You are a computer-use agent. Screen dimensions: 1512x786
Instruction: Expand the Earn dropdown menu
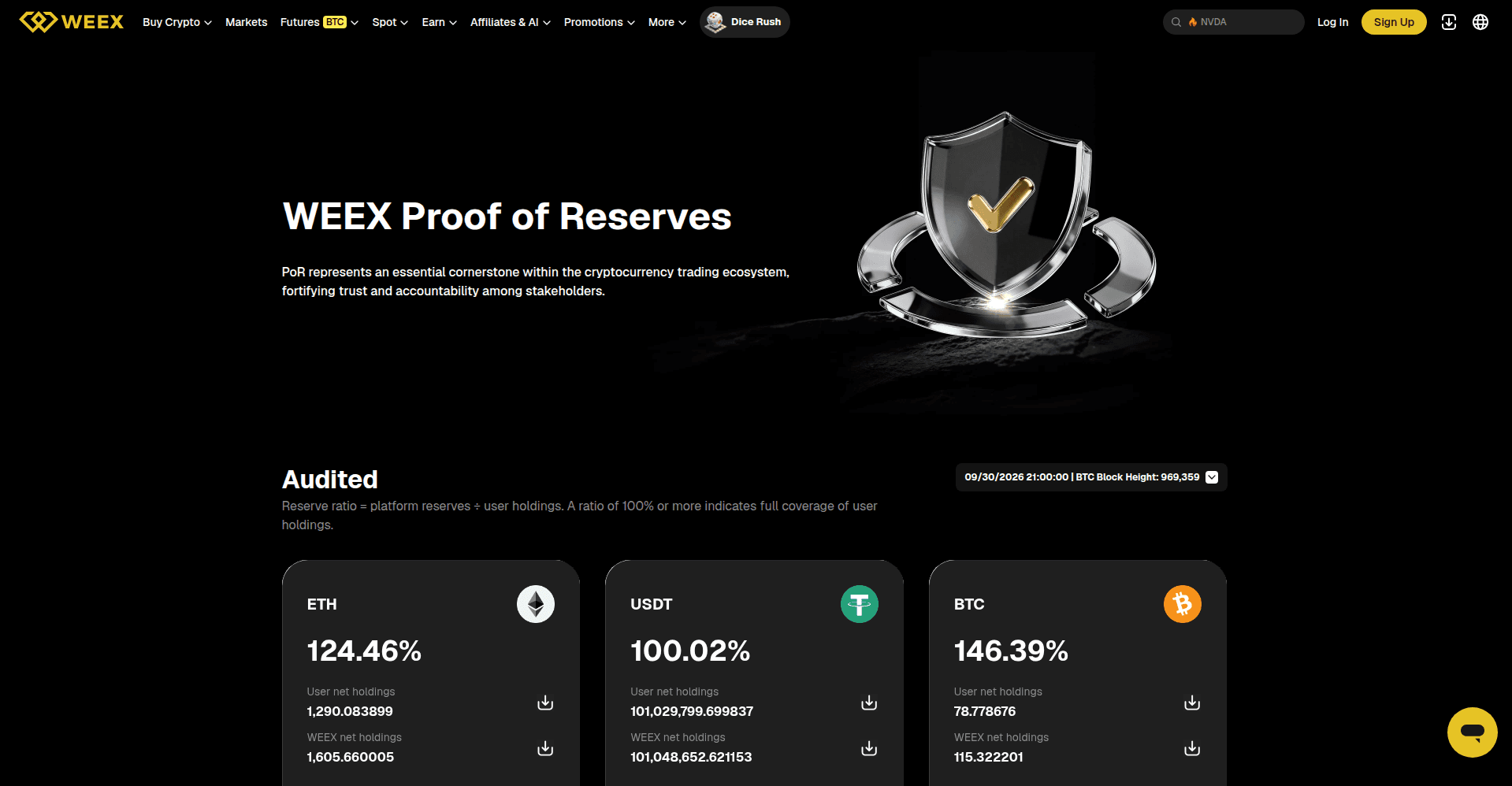(440, 22)
